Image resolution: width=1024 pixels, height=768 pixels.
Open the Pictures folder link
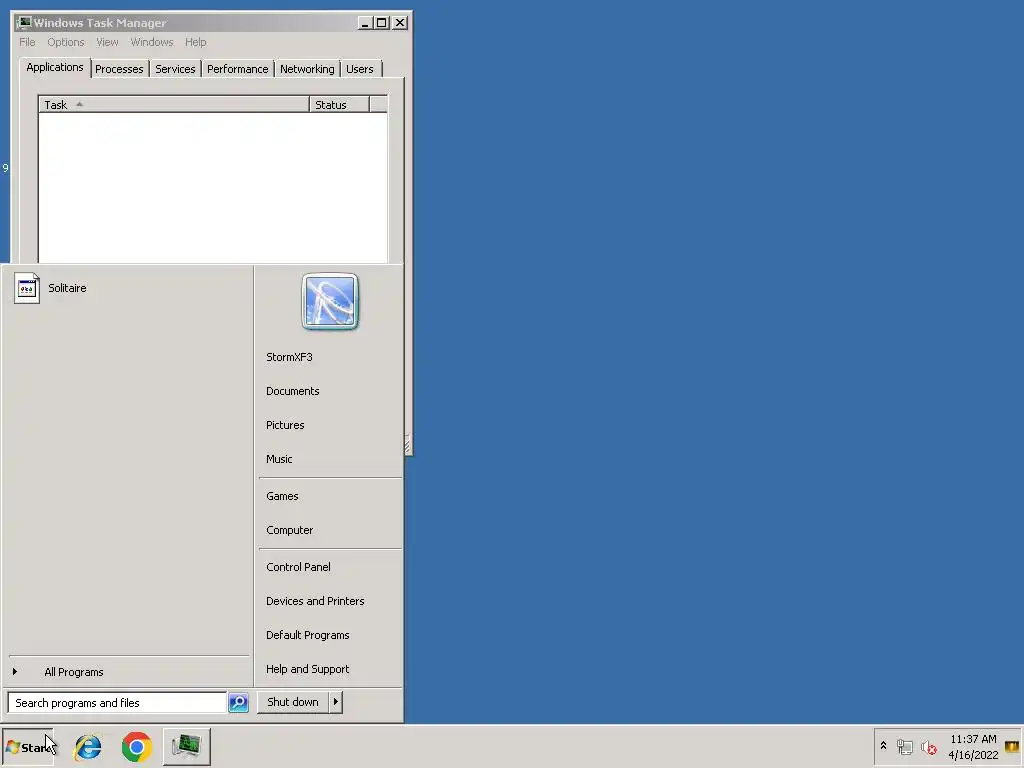pos(285,425)
